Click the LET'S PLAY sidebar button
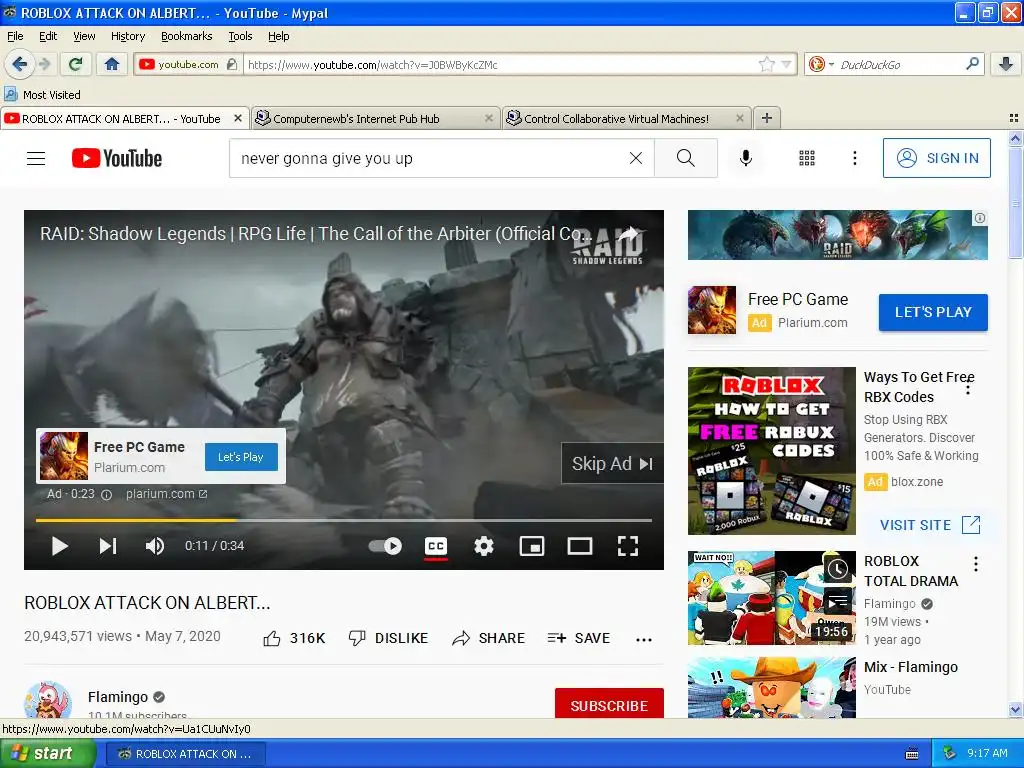Image resolution: width=1024 pixels, height=768 pixels. 933,312
